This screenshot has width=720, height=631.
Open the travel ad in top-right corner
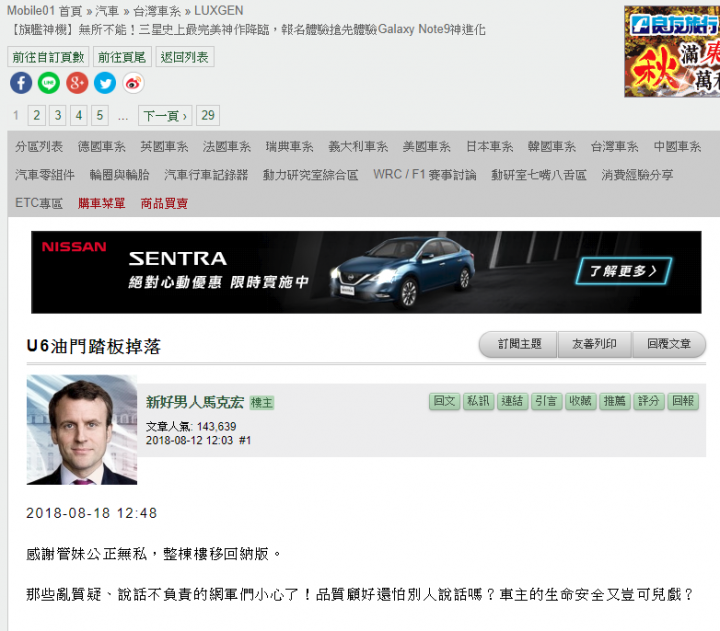672,51
